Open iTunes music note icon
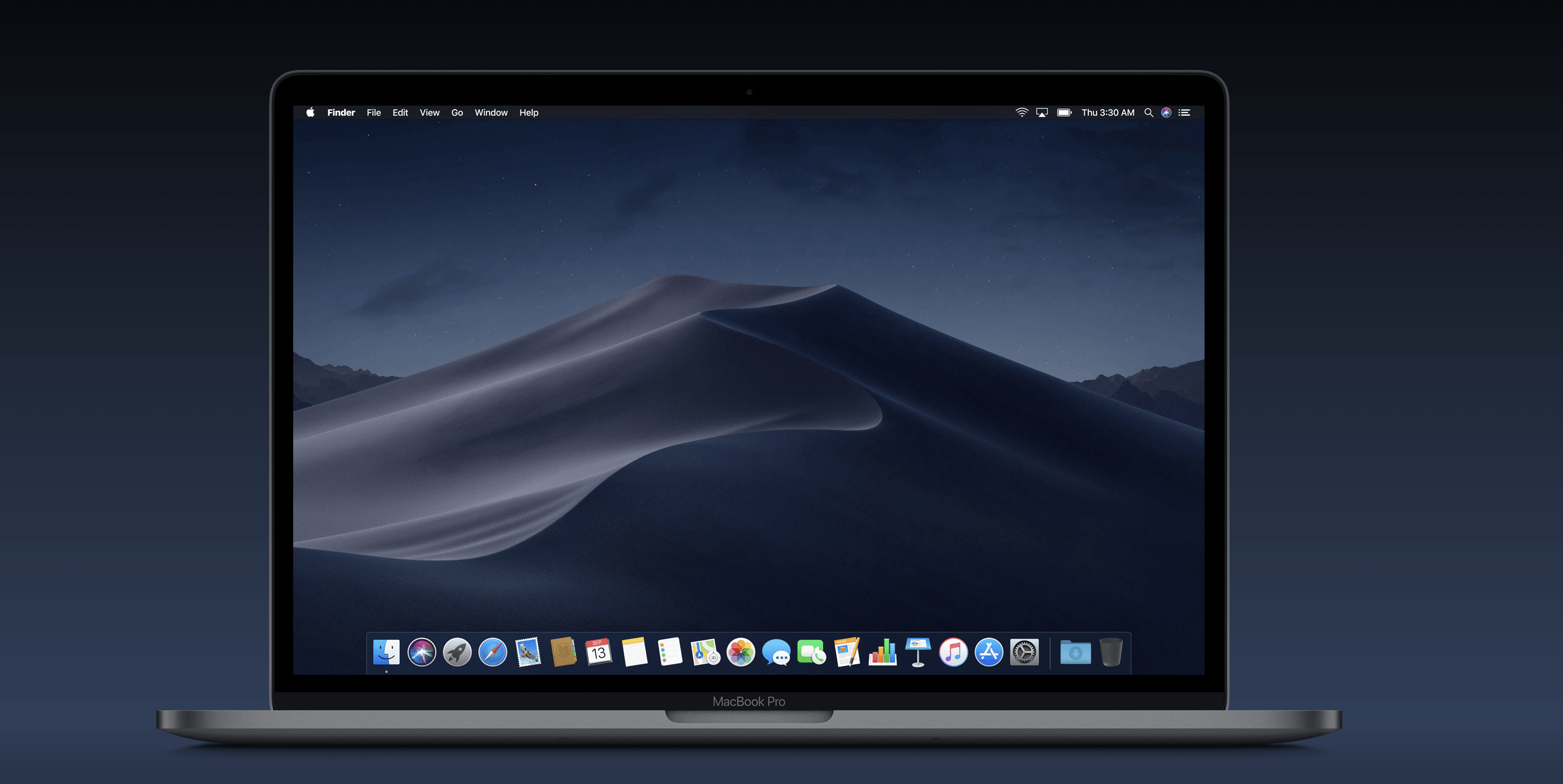The height and width of the screenshot is (784, 1563). (953, 652)
